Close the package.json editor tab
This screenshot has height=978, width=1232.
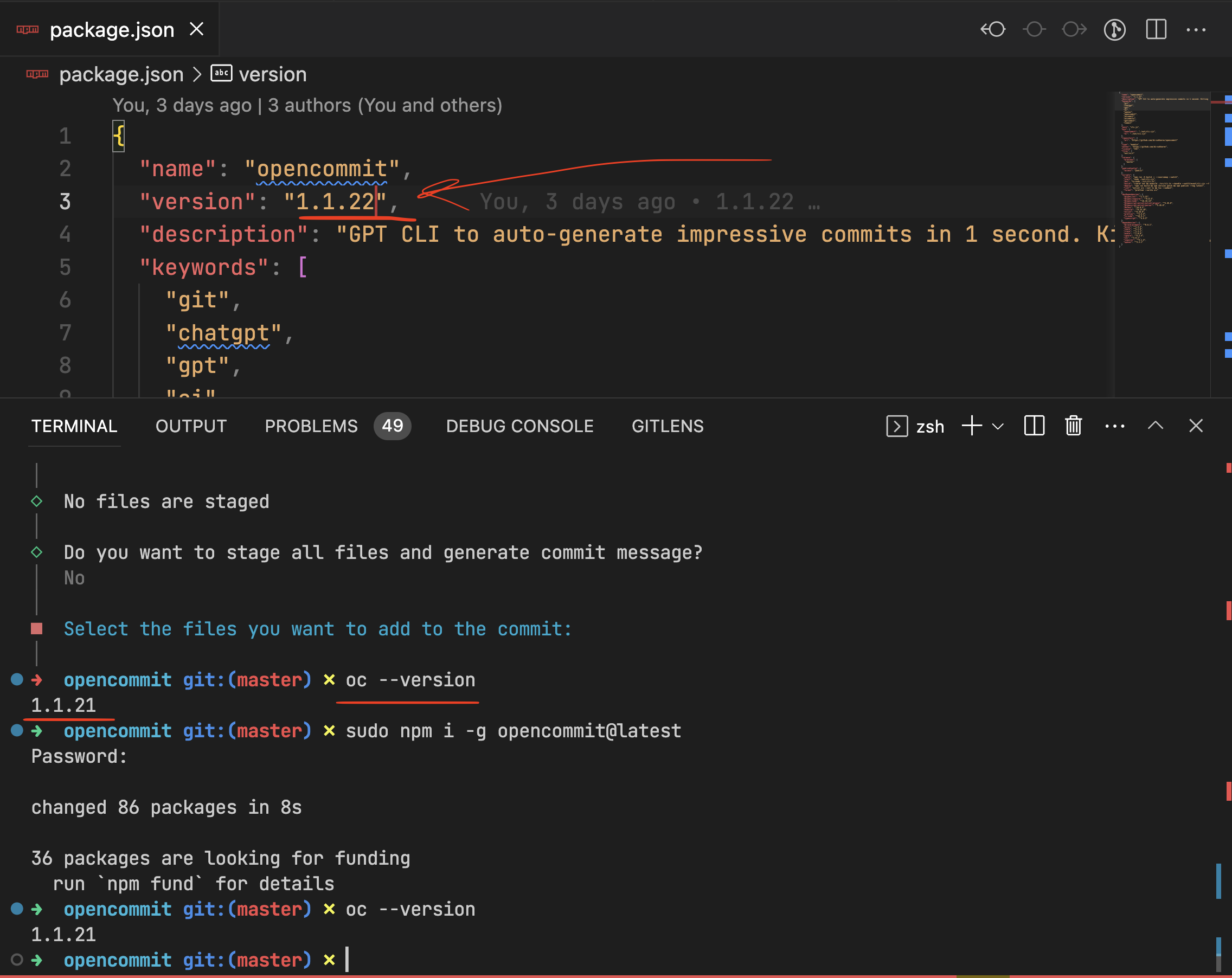pyautogui.click(x=197, y=29)
